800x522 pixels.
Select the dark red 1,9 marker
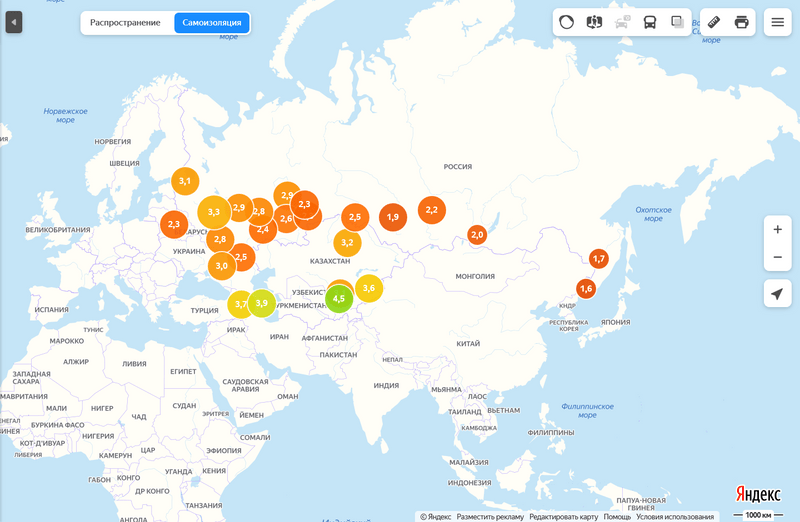393,217
